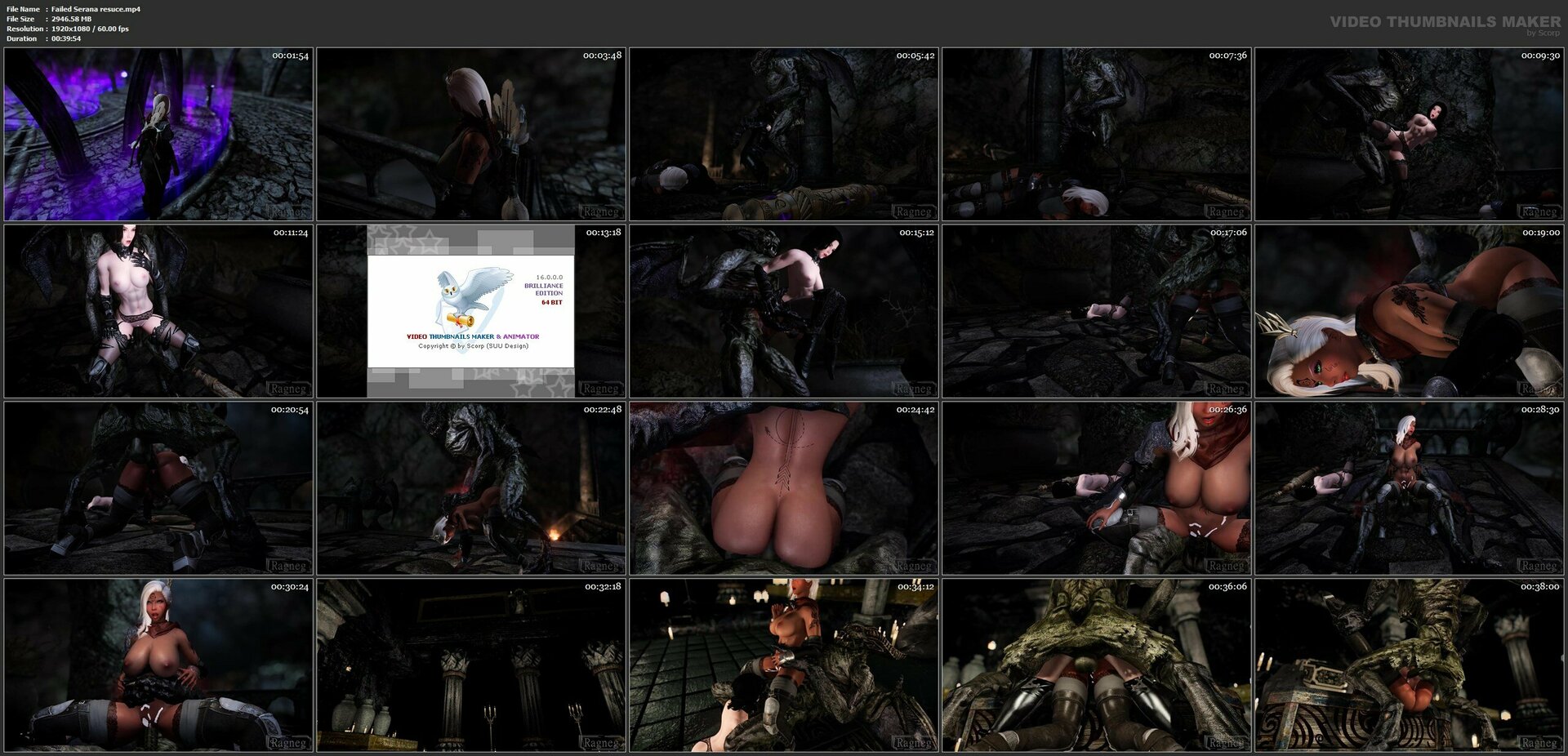Click the 00:28:30 thumbnail

1410,488
